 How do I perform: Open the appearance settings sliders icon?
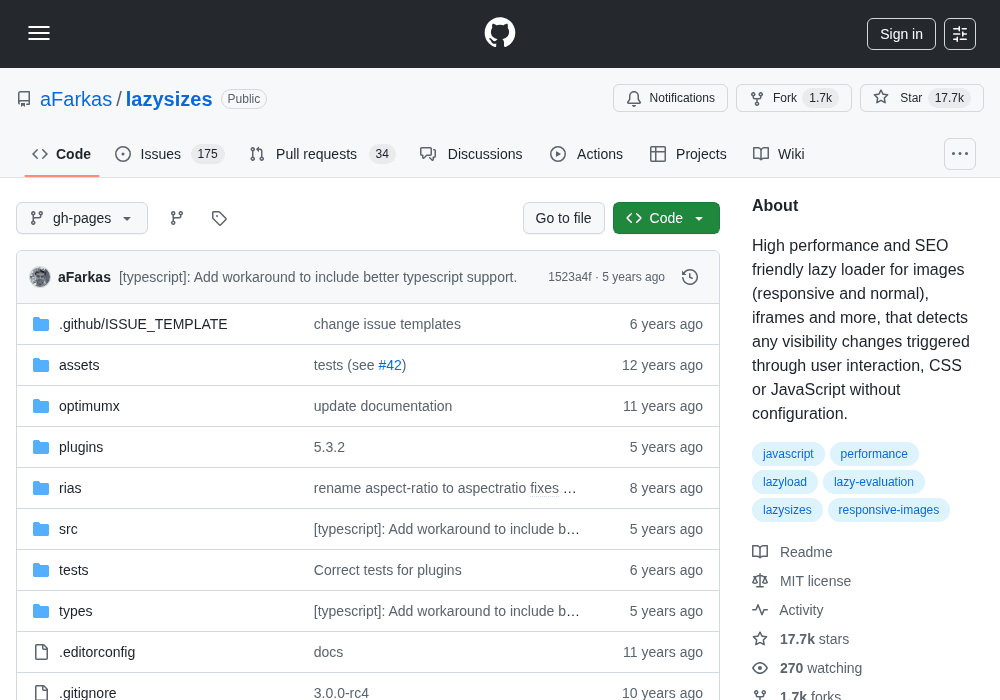pos(960,34)
